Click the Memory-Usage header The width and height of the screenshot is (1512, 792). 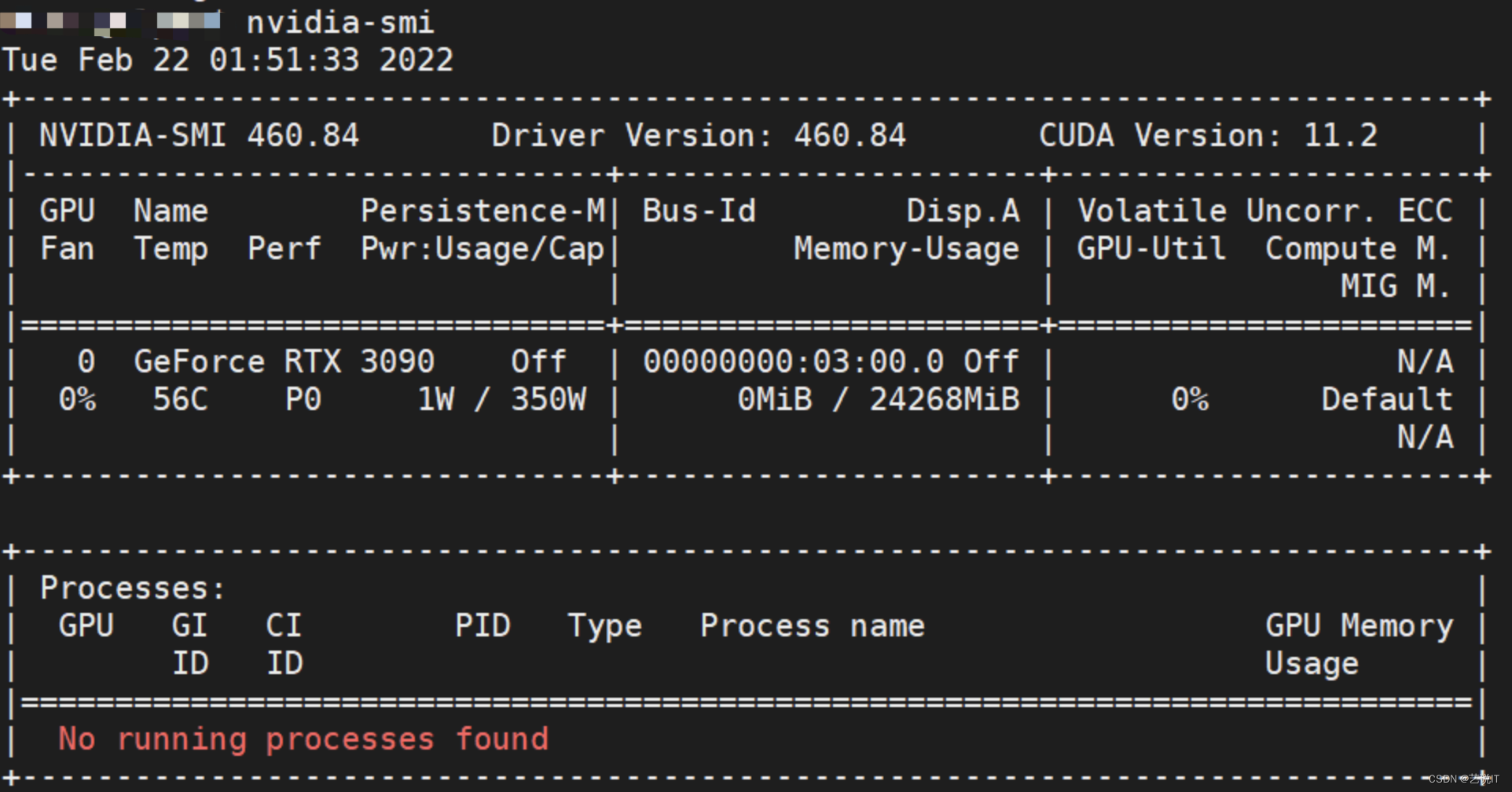907,249
